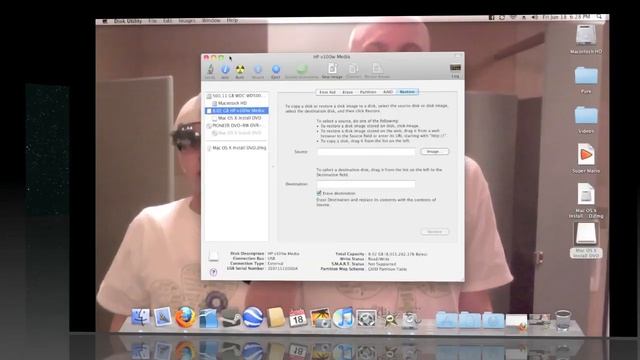The width and height of the screenshot is (640, 360).
Task: Open iTunes from the Dock
Action: coord(343,318)
